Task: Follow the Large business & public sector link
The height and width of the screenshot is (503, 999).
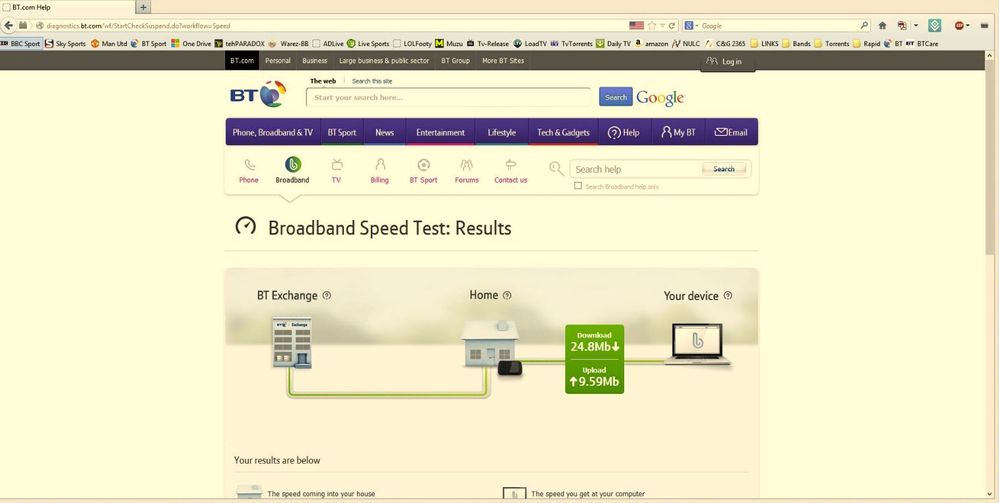Action: point(384,61)
